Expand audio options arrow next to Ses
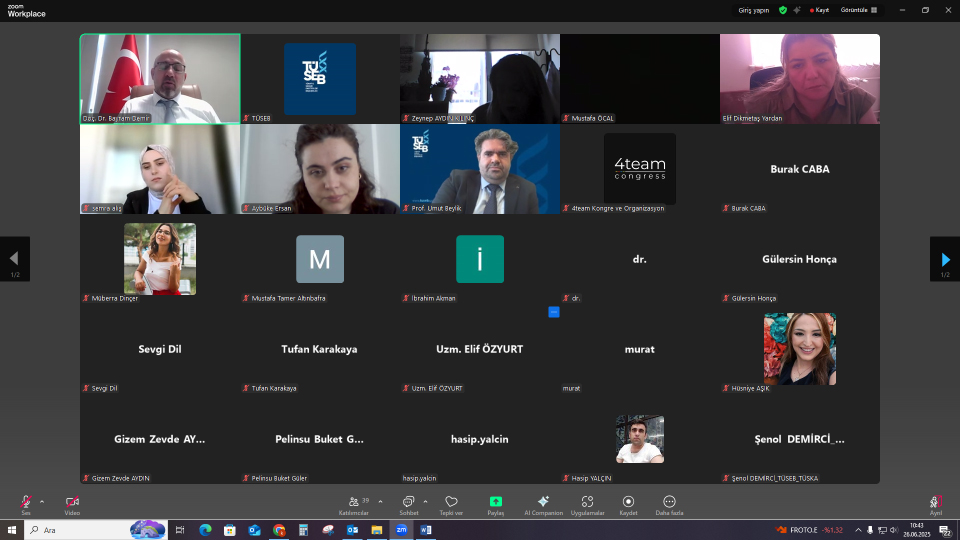The width and height of the screenshot is (960, 540). [42, 501]
